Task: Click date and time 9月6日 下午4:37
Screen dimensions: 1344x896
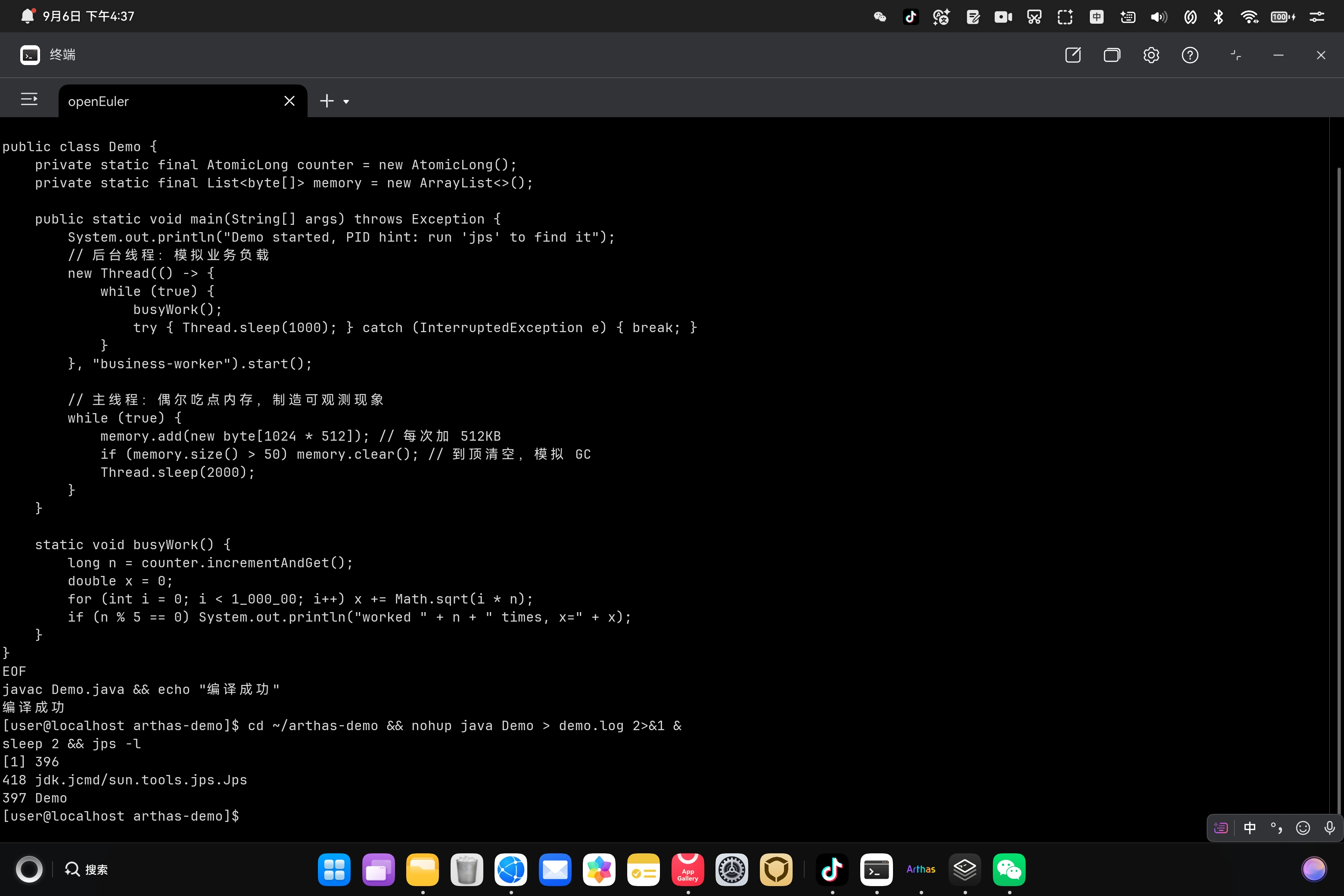Action: coord(89,16)
